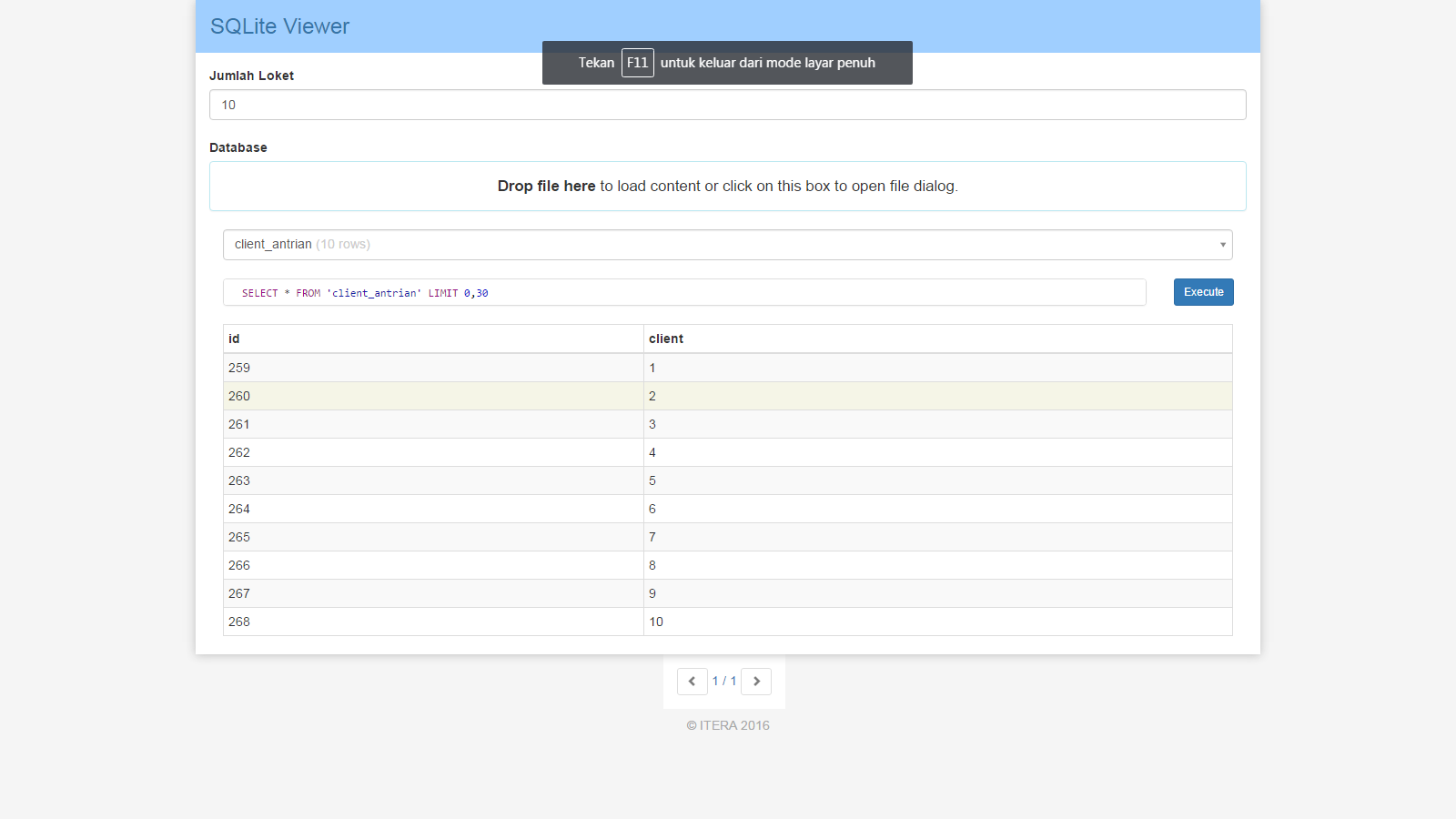Select the cell with id 265
The image size is (1456, 819).
[x=433, y=537]
